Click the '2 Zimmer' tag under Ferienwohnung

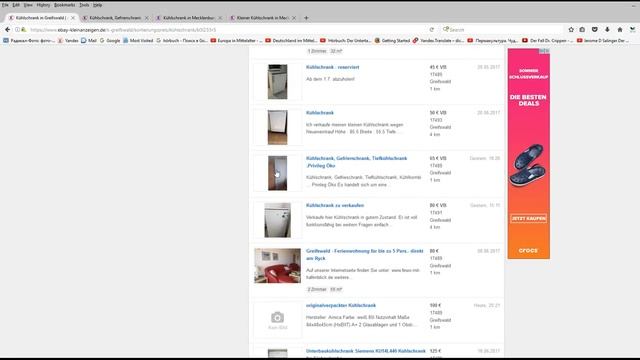tap(317, 289)
